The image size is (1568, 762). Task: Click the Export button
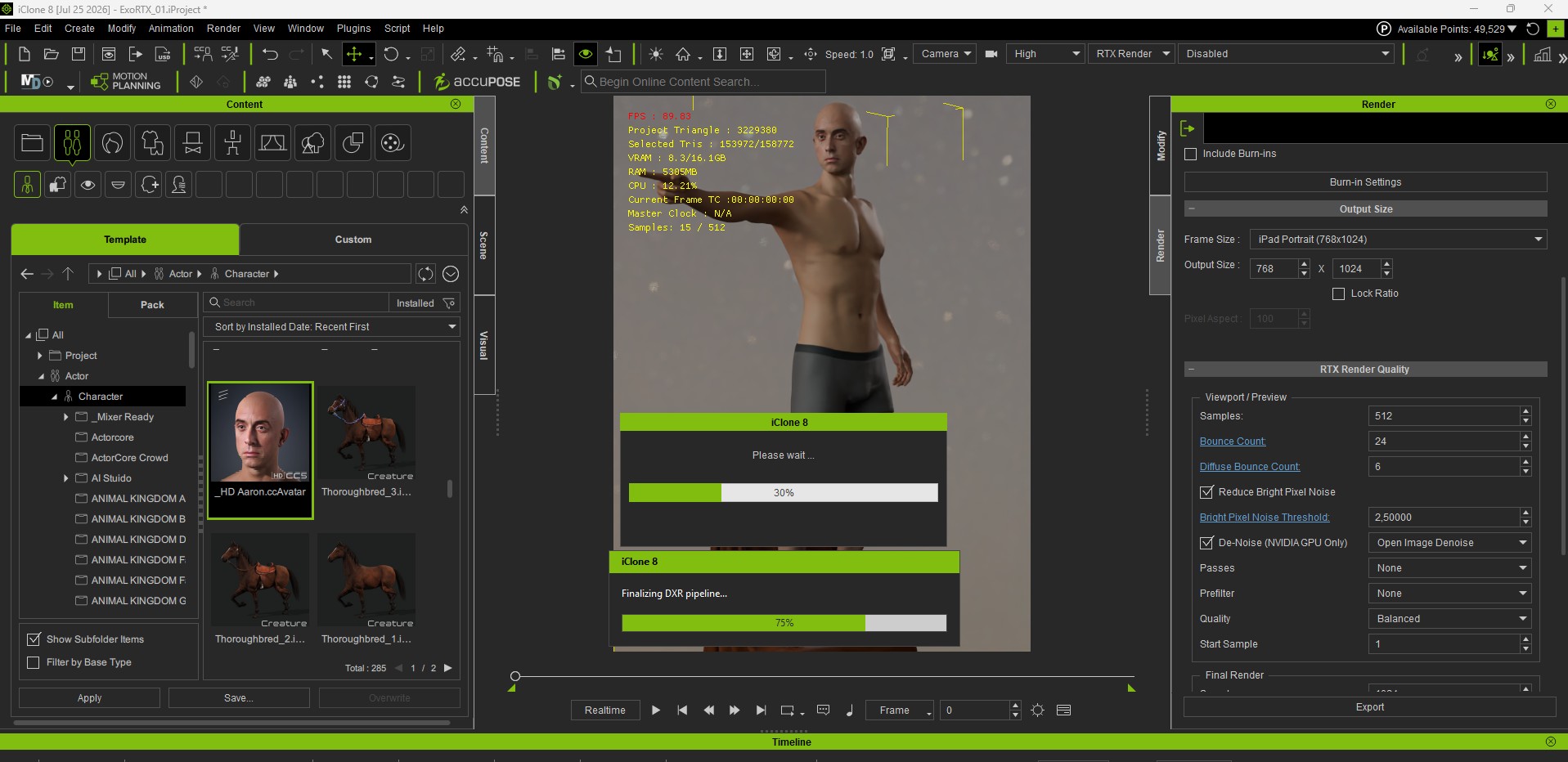tap(1369, 707)
